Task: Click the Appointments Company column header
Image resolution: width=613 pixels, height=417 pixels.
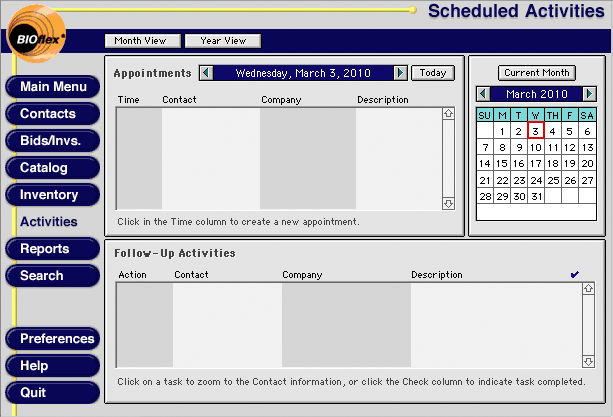Action: pos(281,100)
